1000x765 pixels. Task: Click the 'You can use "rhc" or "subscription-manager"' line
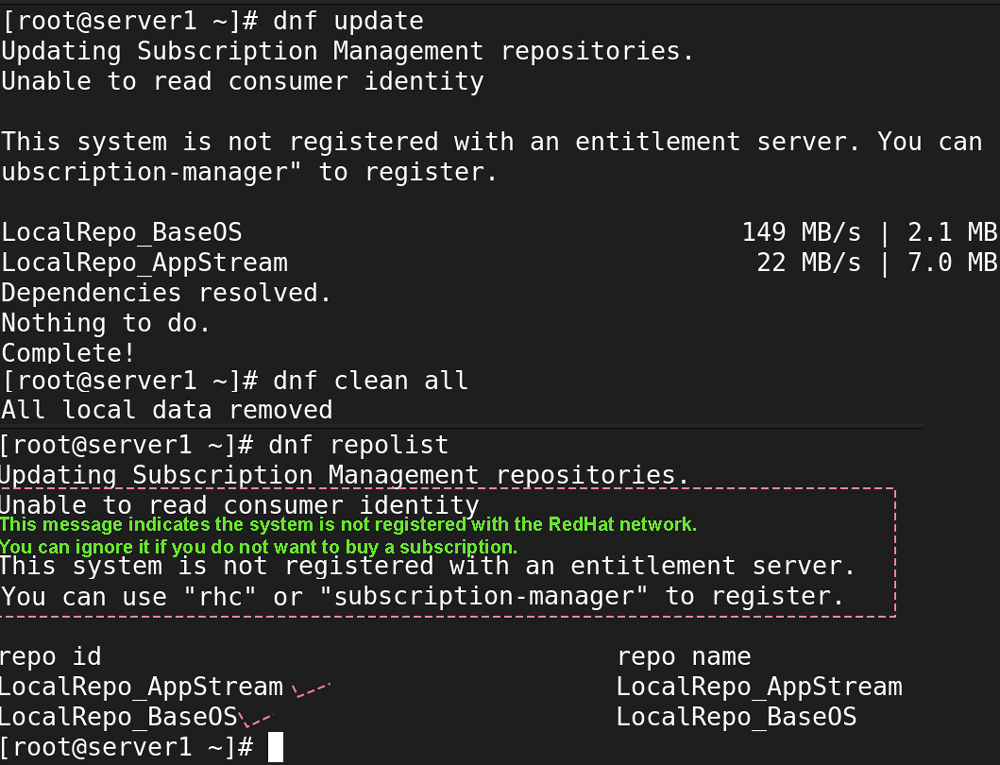423,597
